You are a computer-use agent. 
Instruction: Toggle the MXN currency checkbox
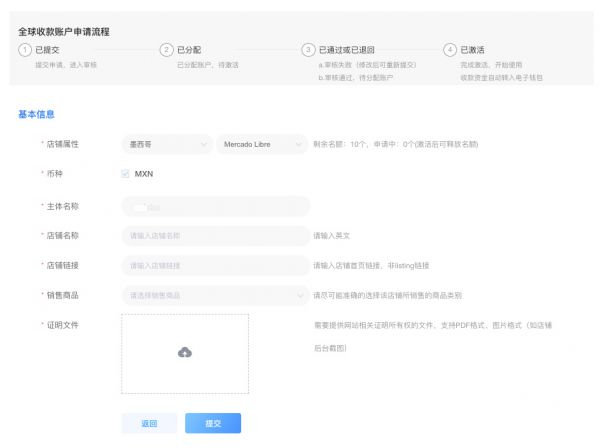click(125, 173)
